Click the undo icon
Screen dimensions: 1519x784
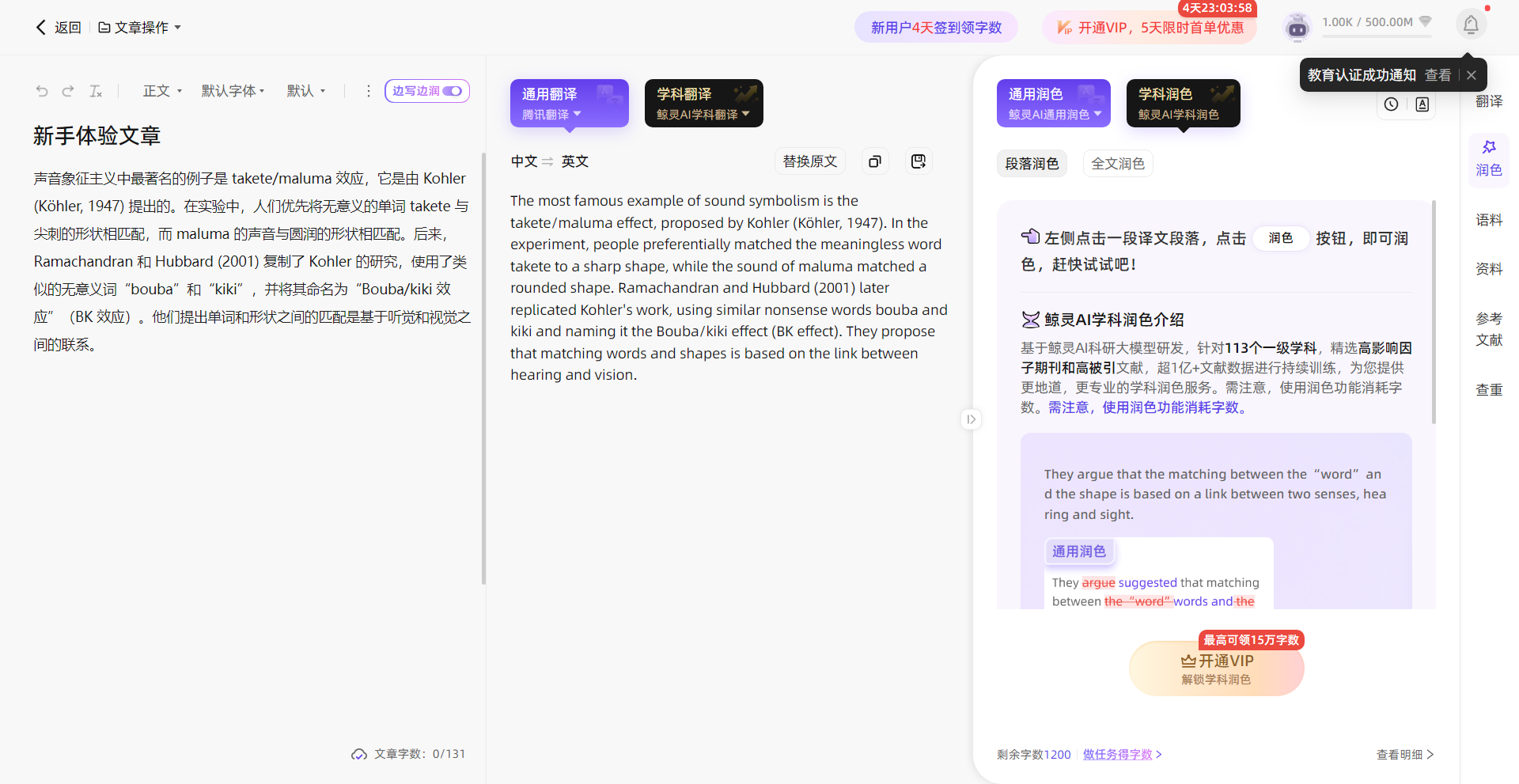coord(42,91)
